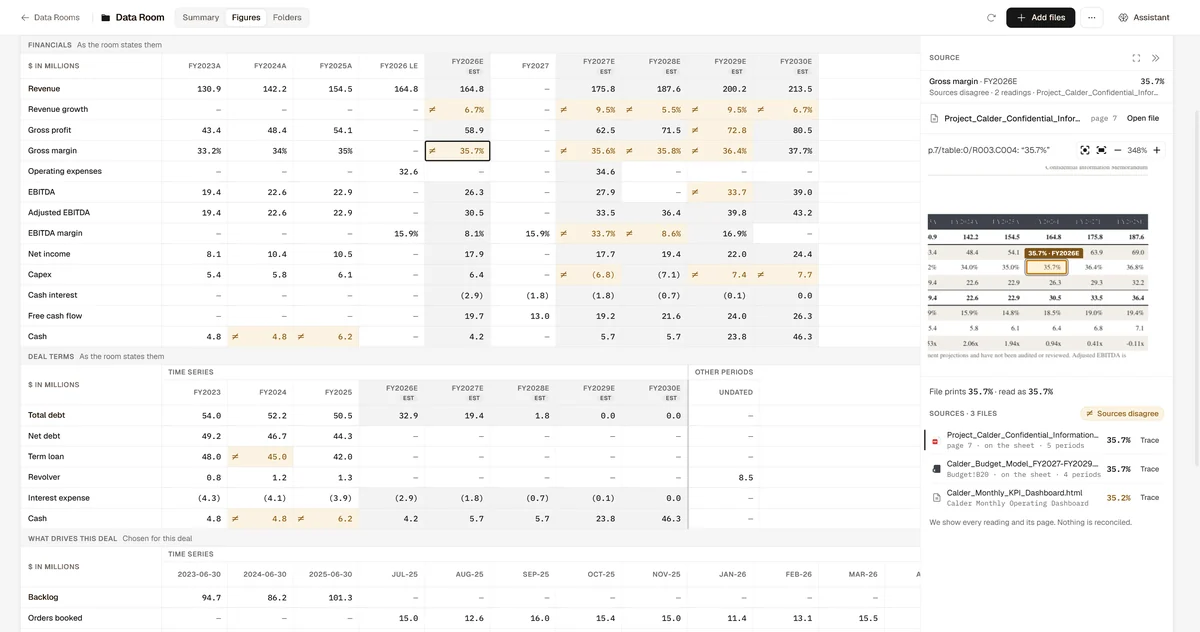Screen dimensions: 1200x632
Task: Click disagreement icon in EBITDA FY2029E cell
Action: pyautogui.click(x=696, y=192)
